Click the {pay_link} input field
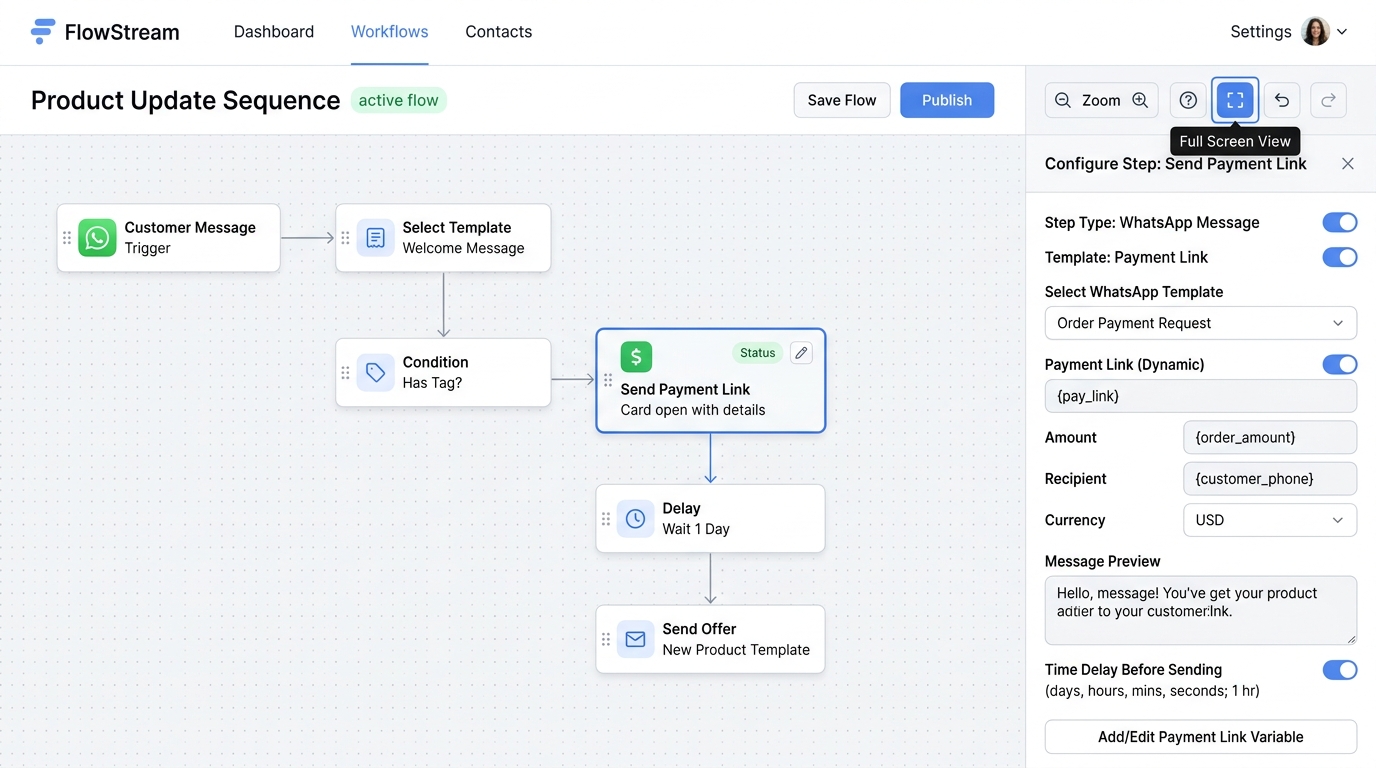Image resolution: width=1376 pixels, height=768 pixels. tap(1201, 396)
